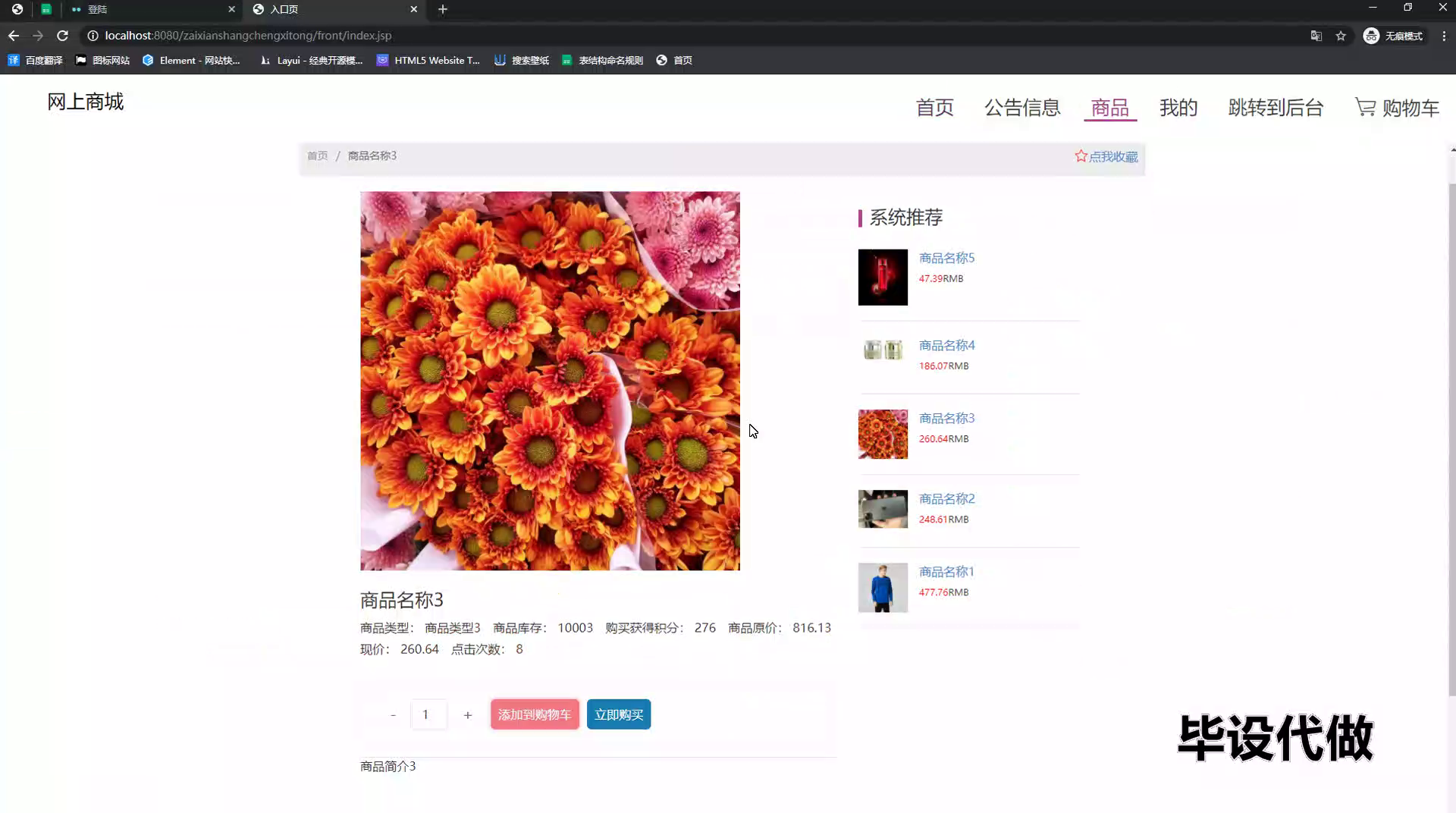Switch to the 入口页 tab
The width and height of the screenshot is (1456, 813).
click(x=334, y=9)
